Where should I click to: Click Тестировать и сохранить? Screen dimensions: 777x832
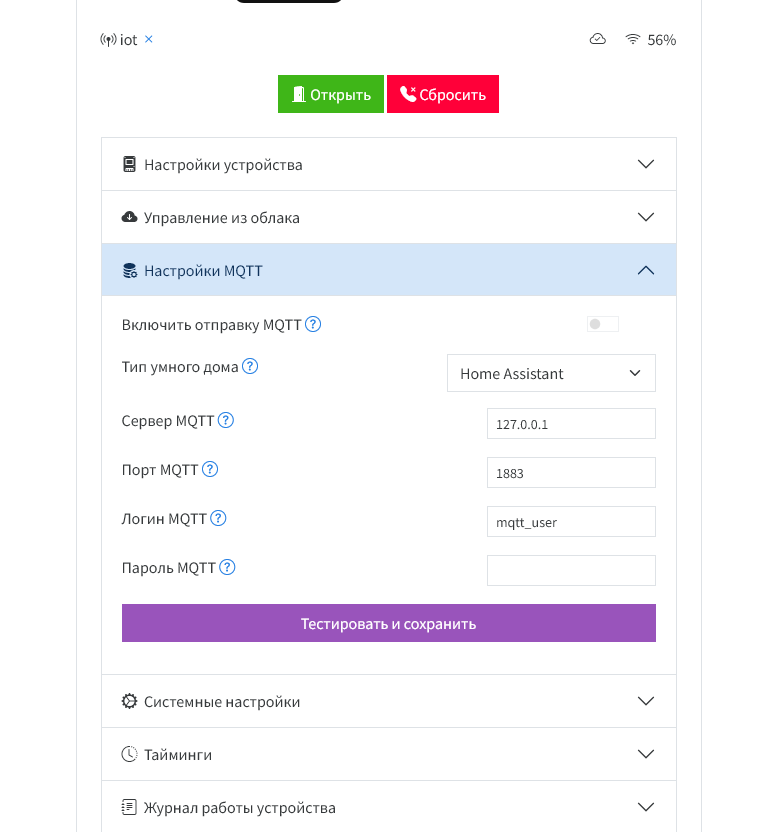(389, 622)
